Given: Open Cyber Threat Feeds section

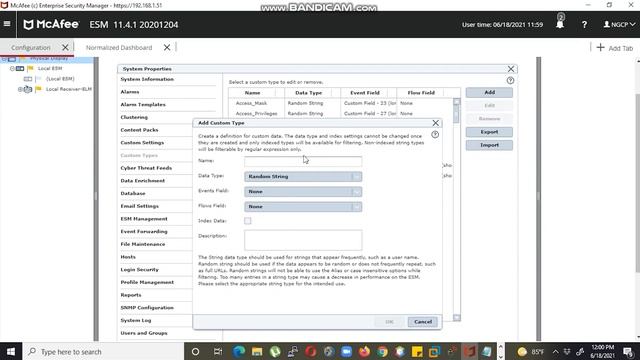Looking at the screenshot, I should tap(146, 168).
